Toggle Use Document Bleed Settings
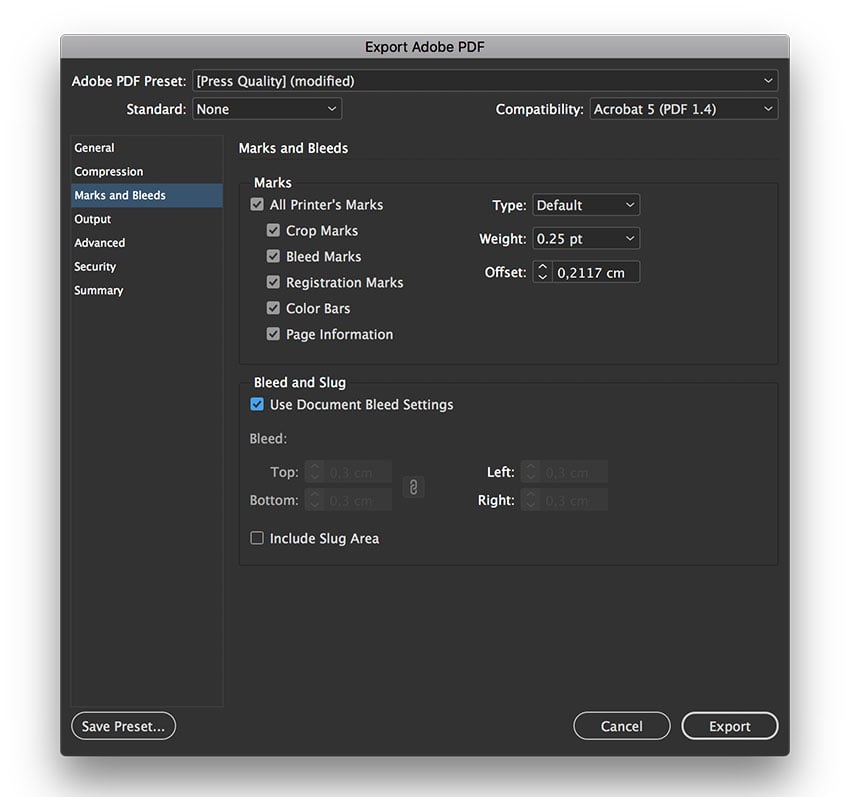Image resolution: width=850 pixels, height=797 pixels. click(x=257, y=404)
